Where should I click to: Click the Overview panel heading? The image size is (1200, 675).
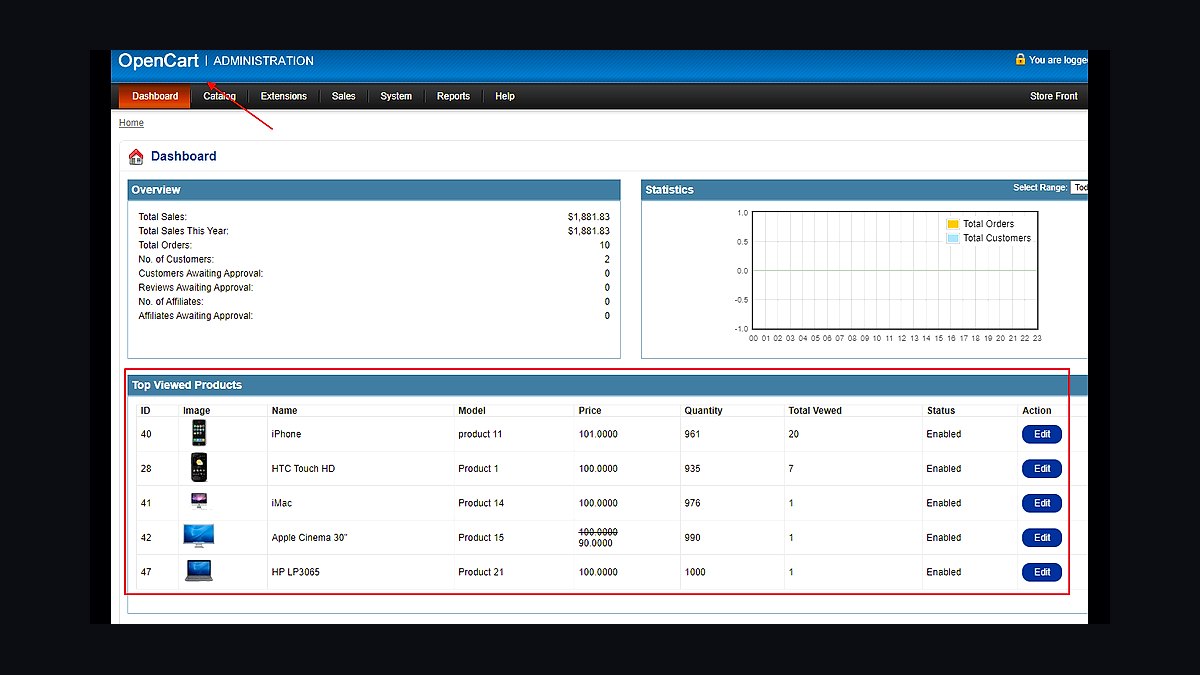coord(156,190)
